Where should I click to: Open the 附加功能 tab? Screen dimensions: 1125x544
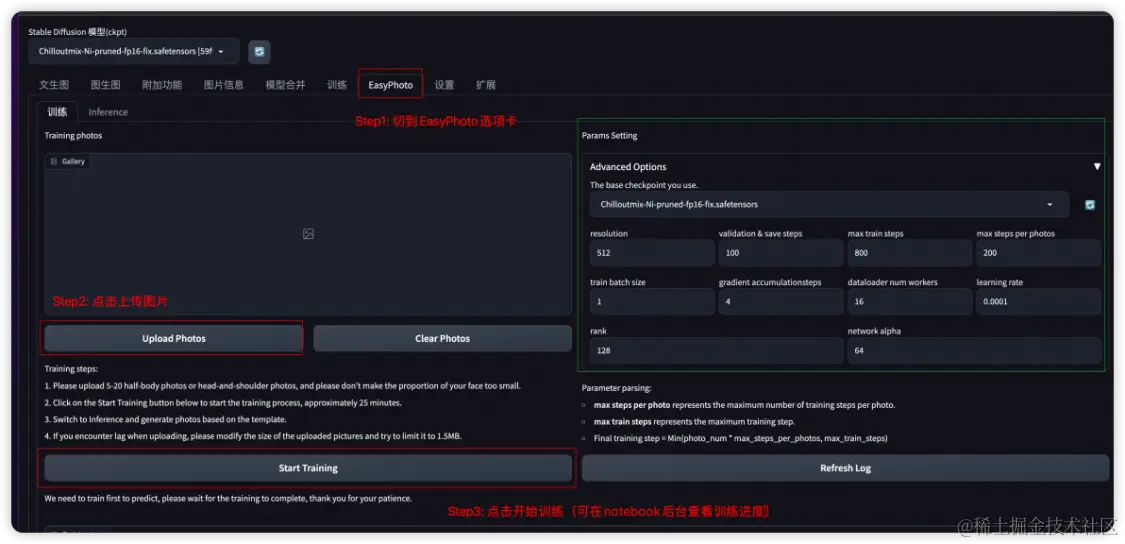(162, 85)
